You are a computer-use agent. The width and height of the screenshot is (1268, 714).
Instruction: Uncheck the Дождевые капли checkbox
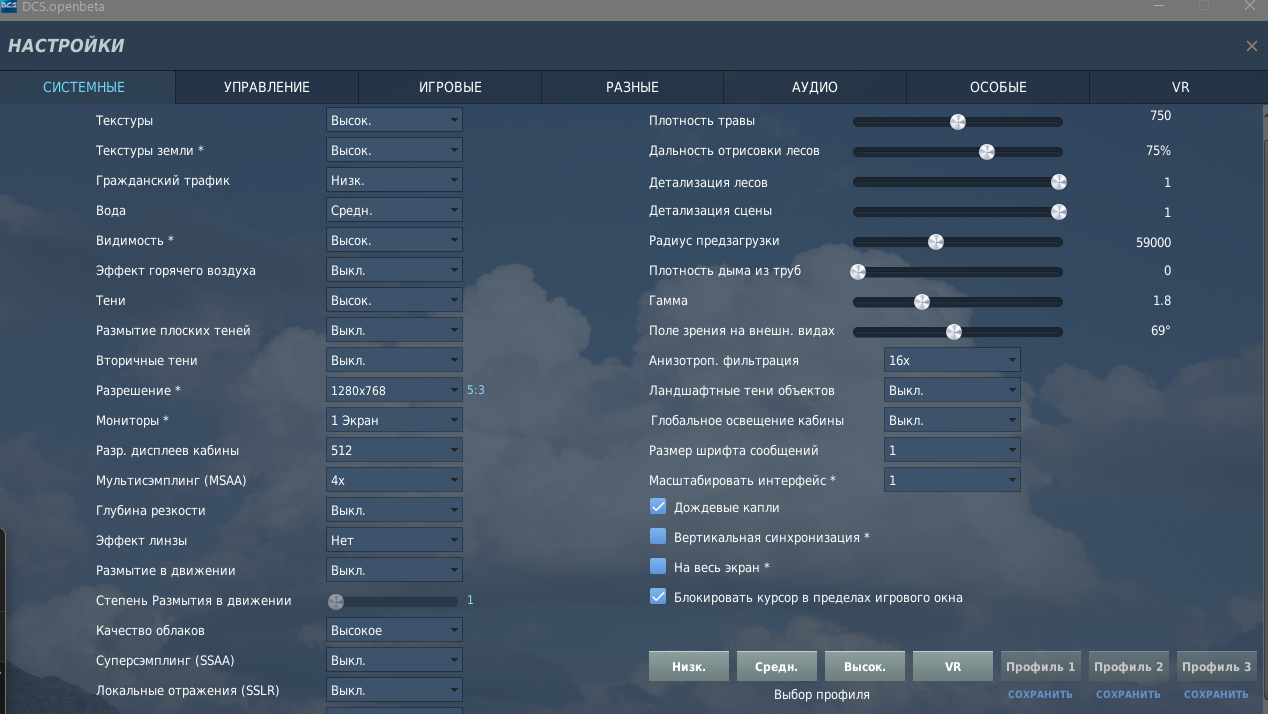pos(658,506)
